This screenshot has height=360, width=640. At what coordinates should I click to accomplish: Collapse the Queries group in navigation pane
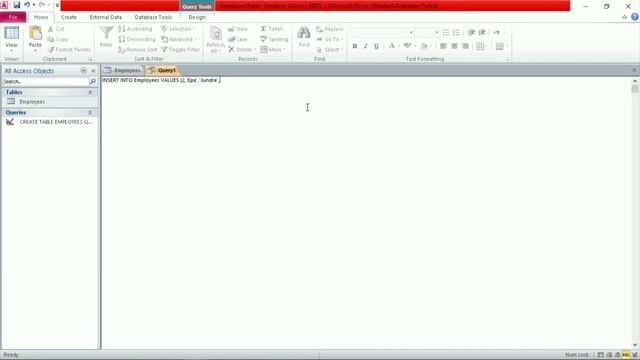(x=90, y=112)
